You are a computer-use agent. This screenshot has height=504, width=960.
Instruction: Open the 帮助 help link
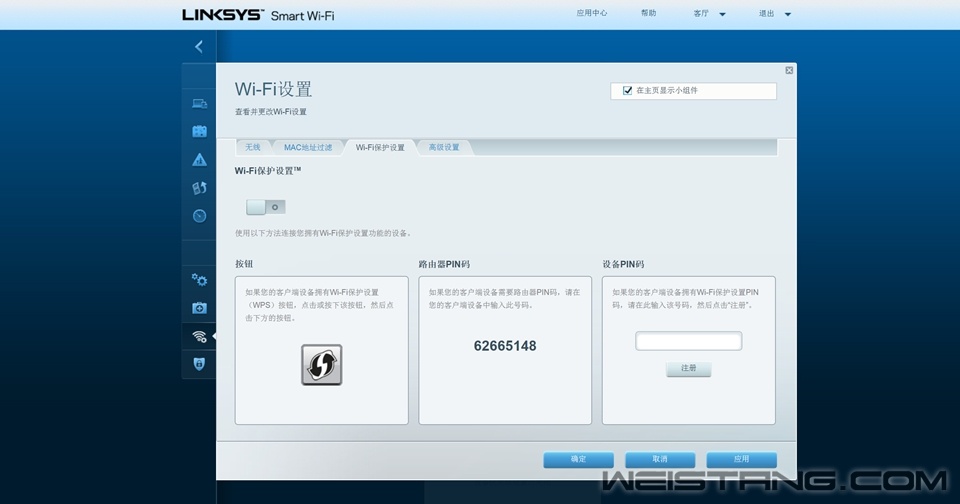click(649, 14)
